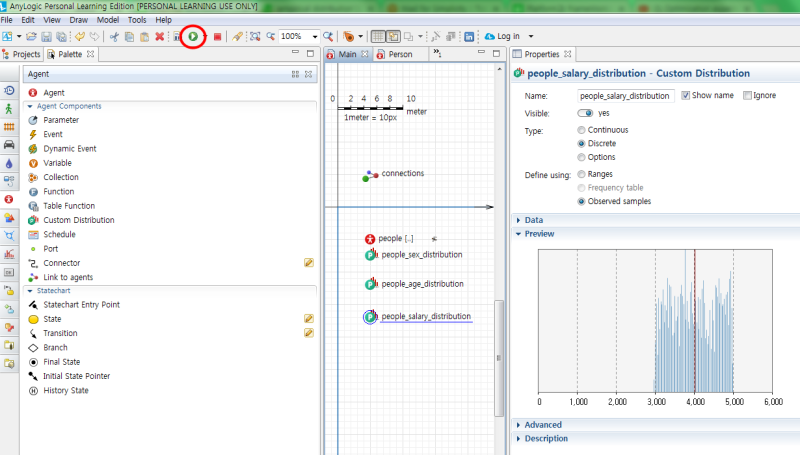Click the Agent item in the palette
This screenshot has height=455, width=800.
(x=46, y=93)
